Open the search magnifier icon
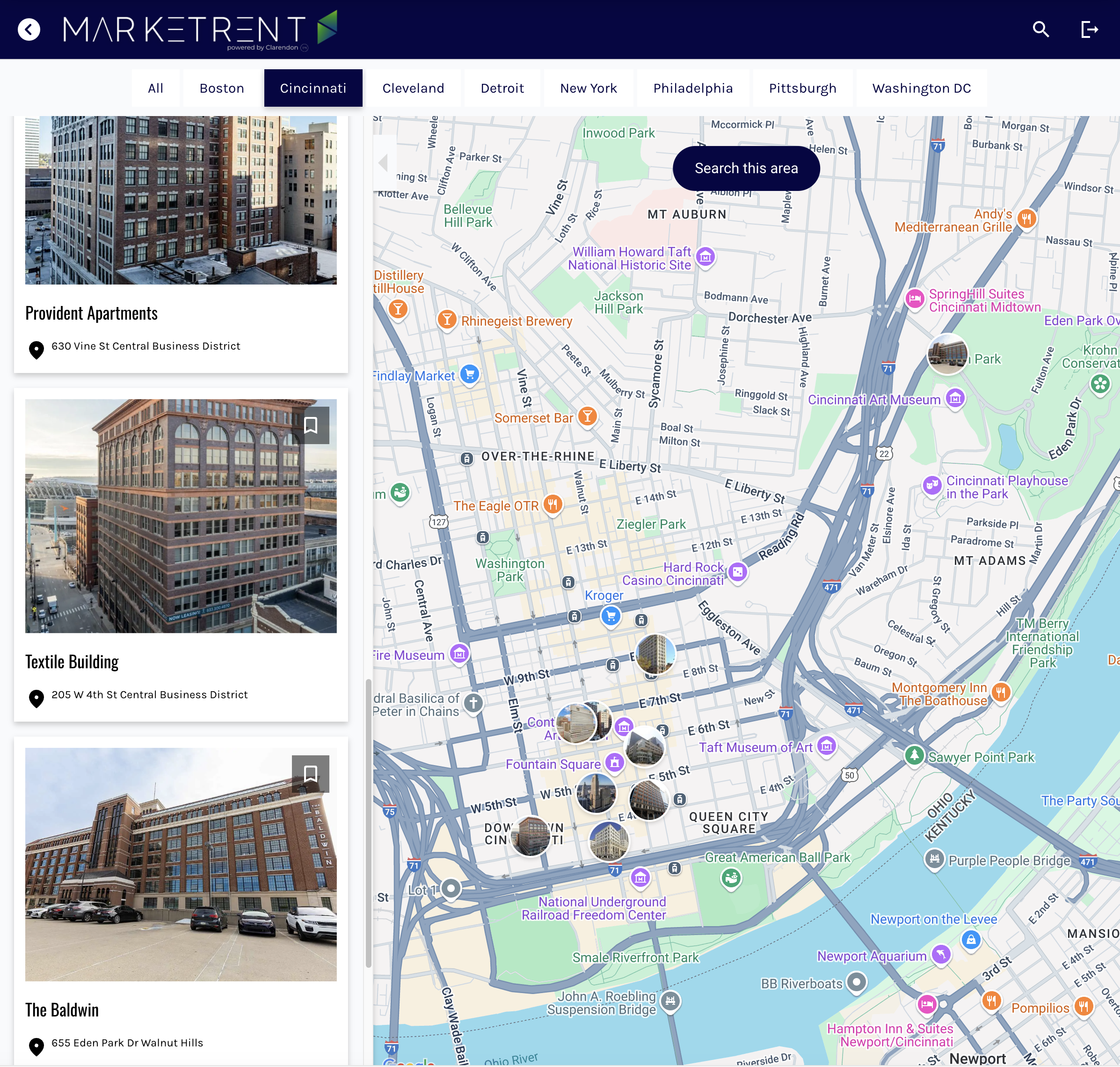 [x=1040, y=29]
